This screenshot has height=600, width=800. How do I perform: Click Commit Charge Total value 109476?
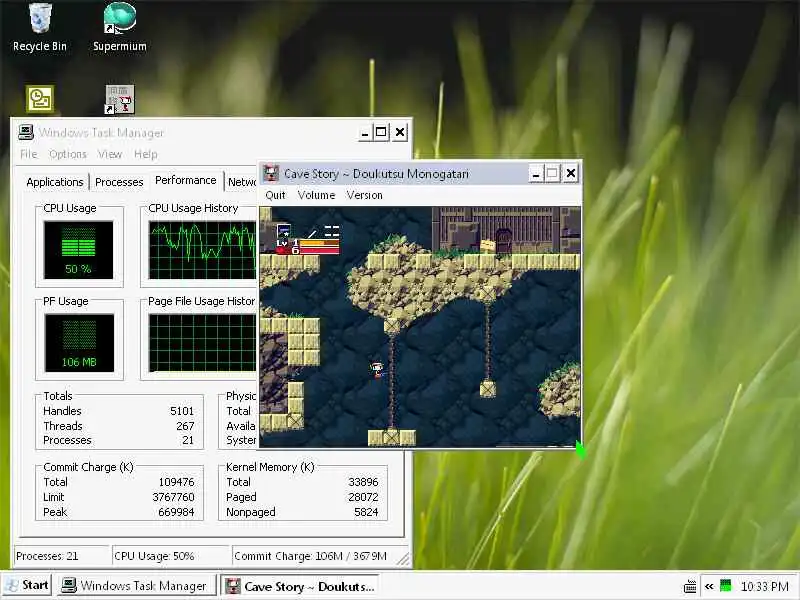click(177, 482)
